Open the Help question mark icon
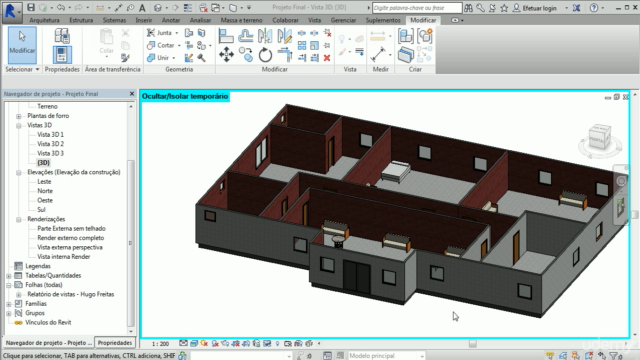 [x=594, y=7]
